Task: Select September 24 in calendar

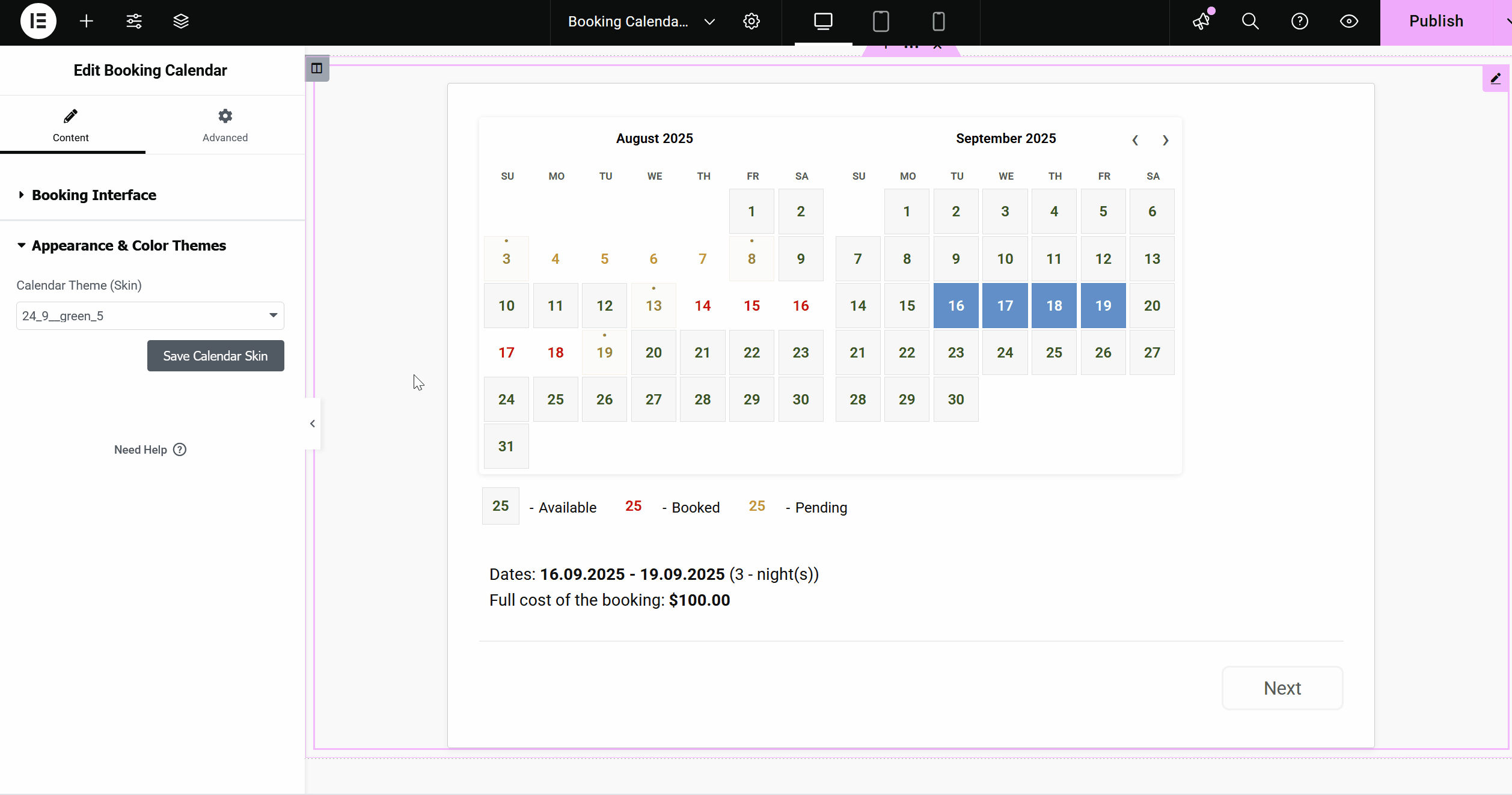Action: 1005,352
